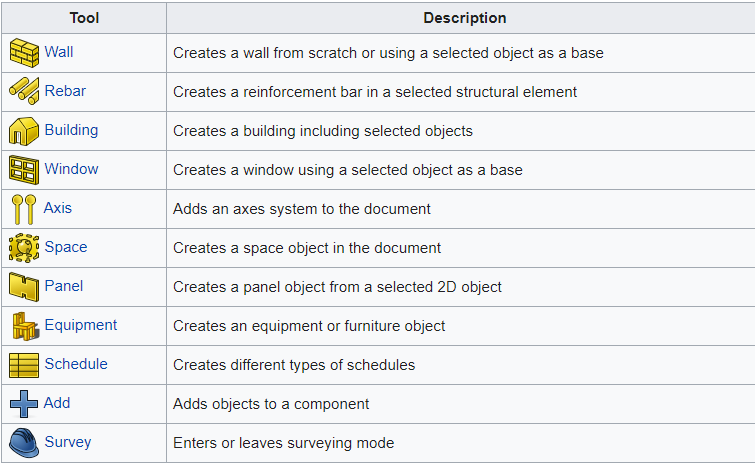
Task: Click the Window tool icon
Action: click(x=23, y=169)
